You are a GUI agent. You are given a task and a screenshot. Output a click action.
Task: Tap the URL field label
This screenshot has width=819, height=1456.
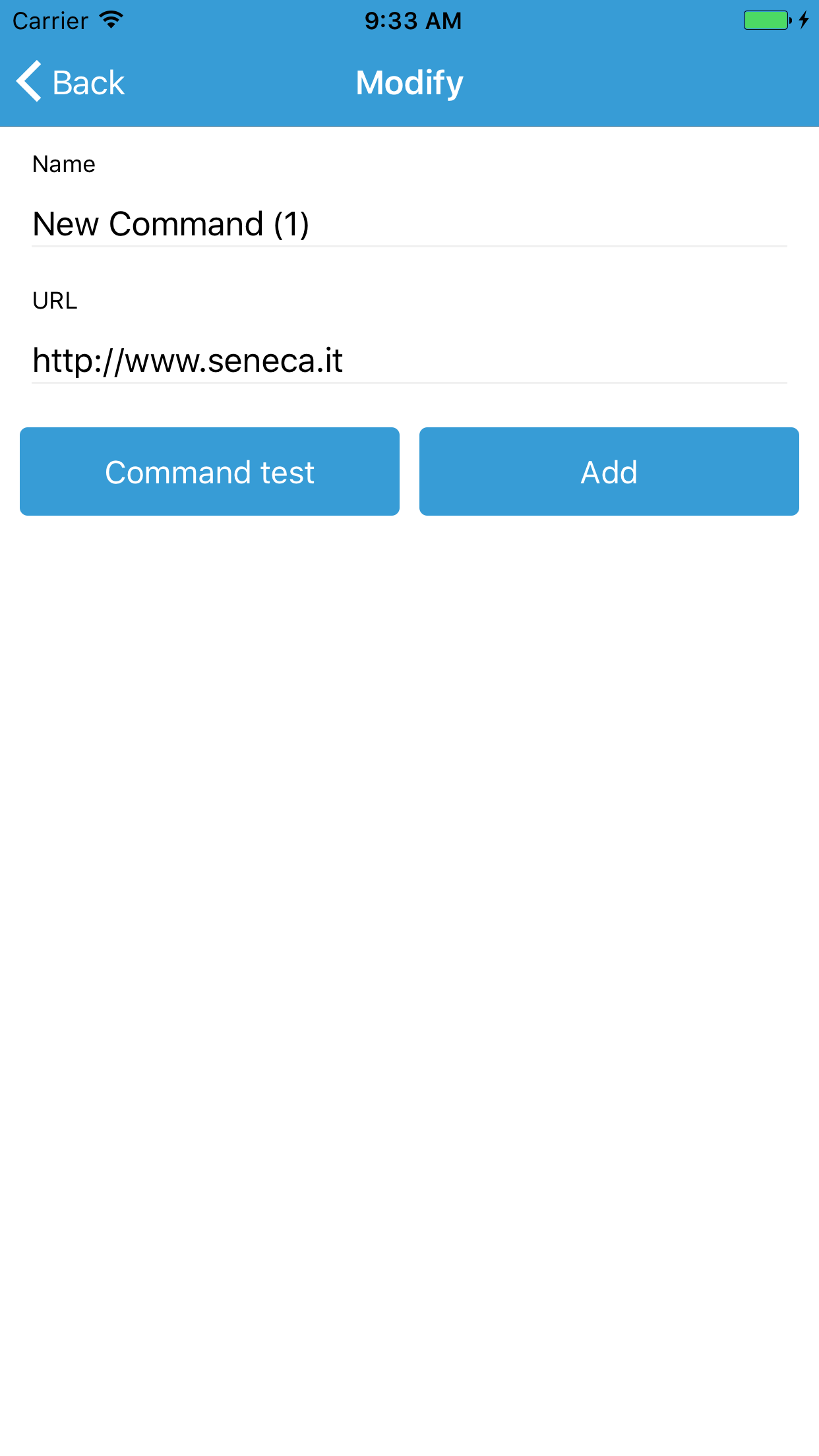pos(54,302)
